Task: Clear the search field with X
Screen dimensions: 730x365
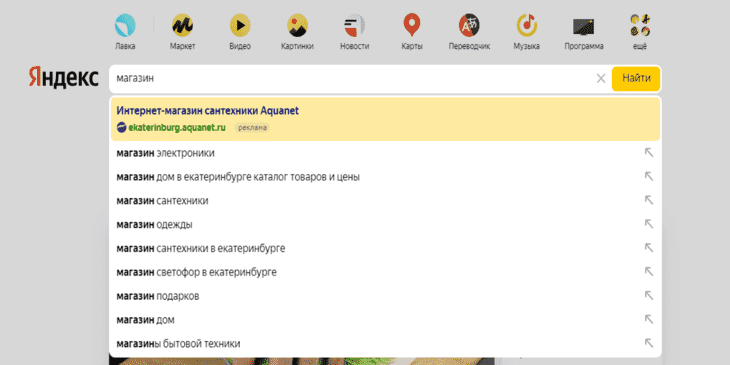Action: click(x=601, y=79)
